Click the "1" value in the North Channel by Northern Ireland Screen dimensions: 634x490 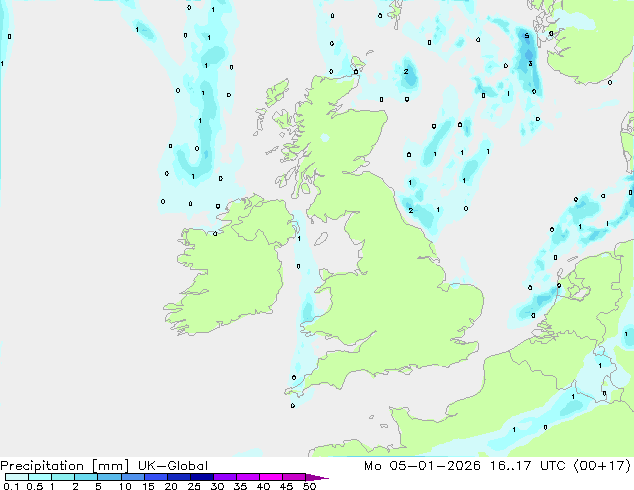click(299, 239)
